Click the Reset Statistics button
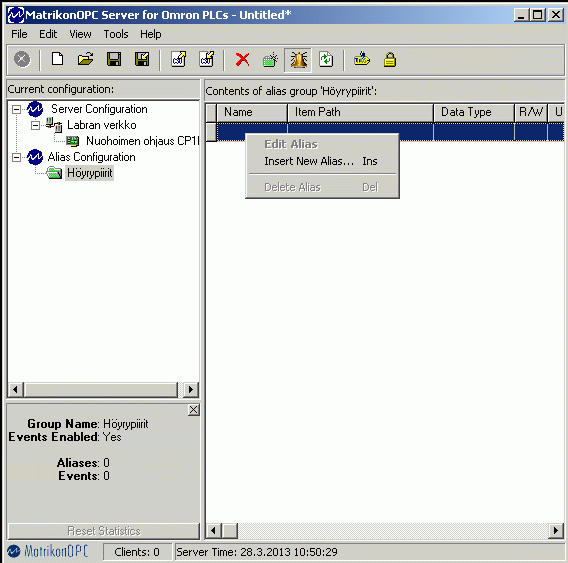 pos(104,531)
